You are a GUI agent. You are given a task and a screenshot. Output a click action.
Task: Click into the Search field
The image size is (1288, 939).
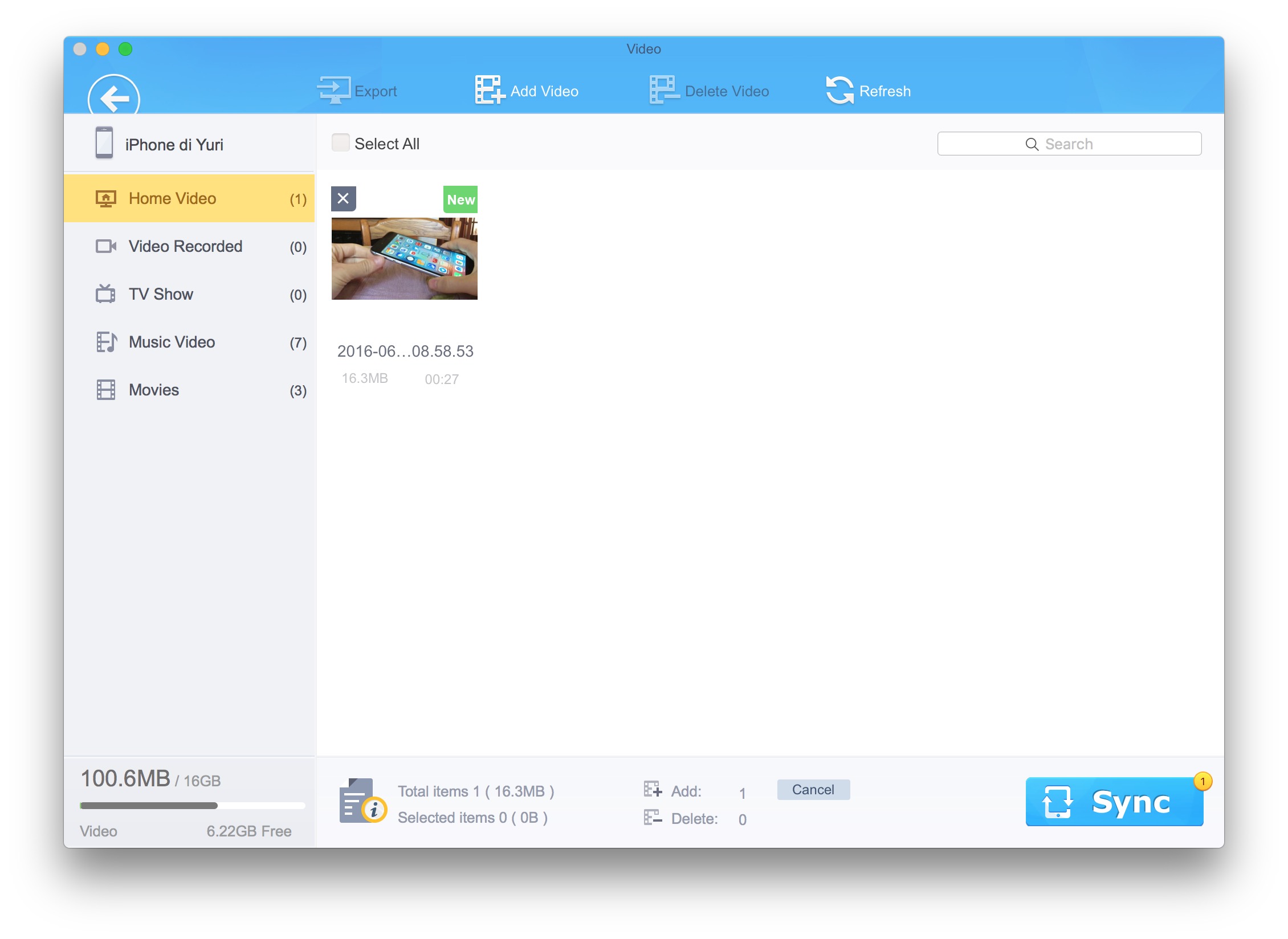click(1069, 144)
